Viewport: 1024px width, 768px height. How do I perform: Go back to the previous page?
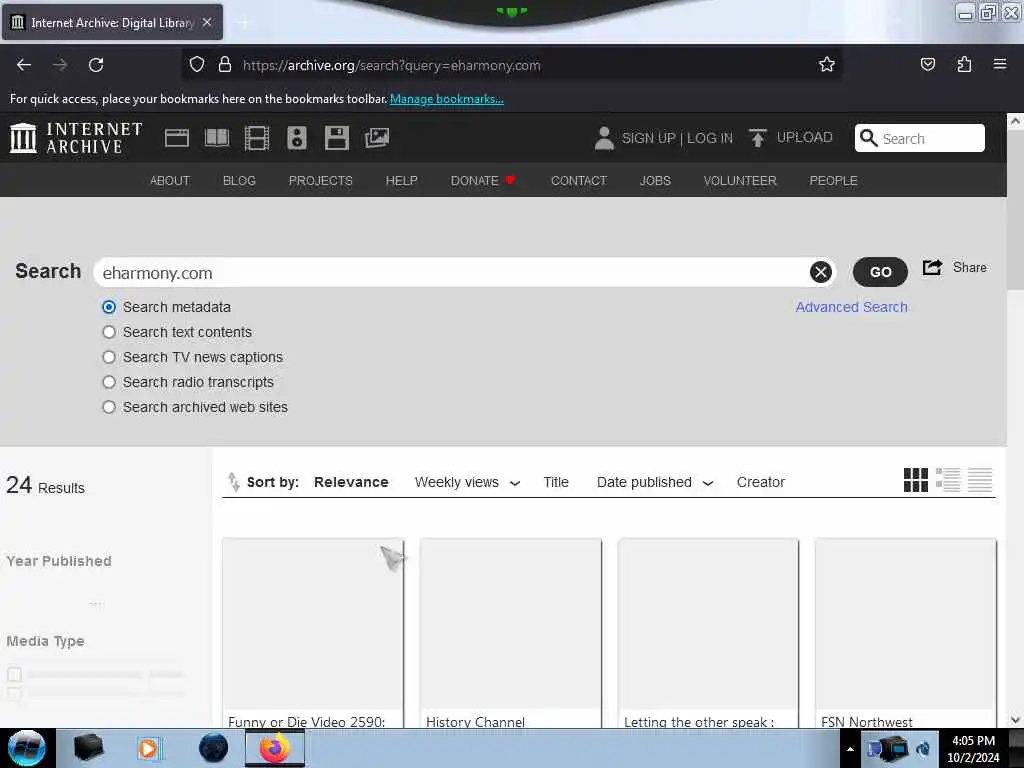click(x=24, y=65)
